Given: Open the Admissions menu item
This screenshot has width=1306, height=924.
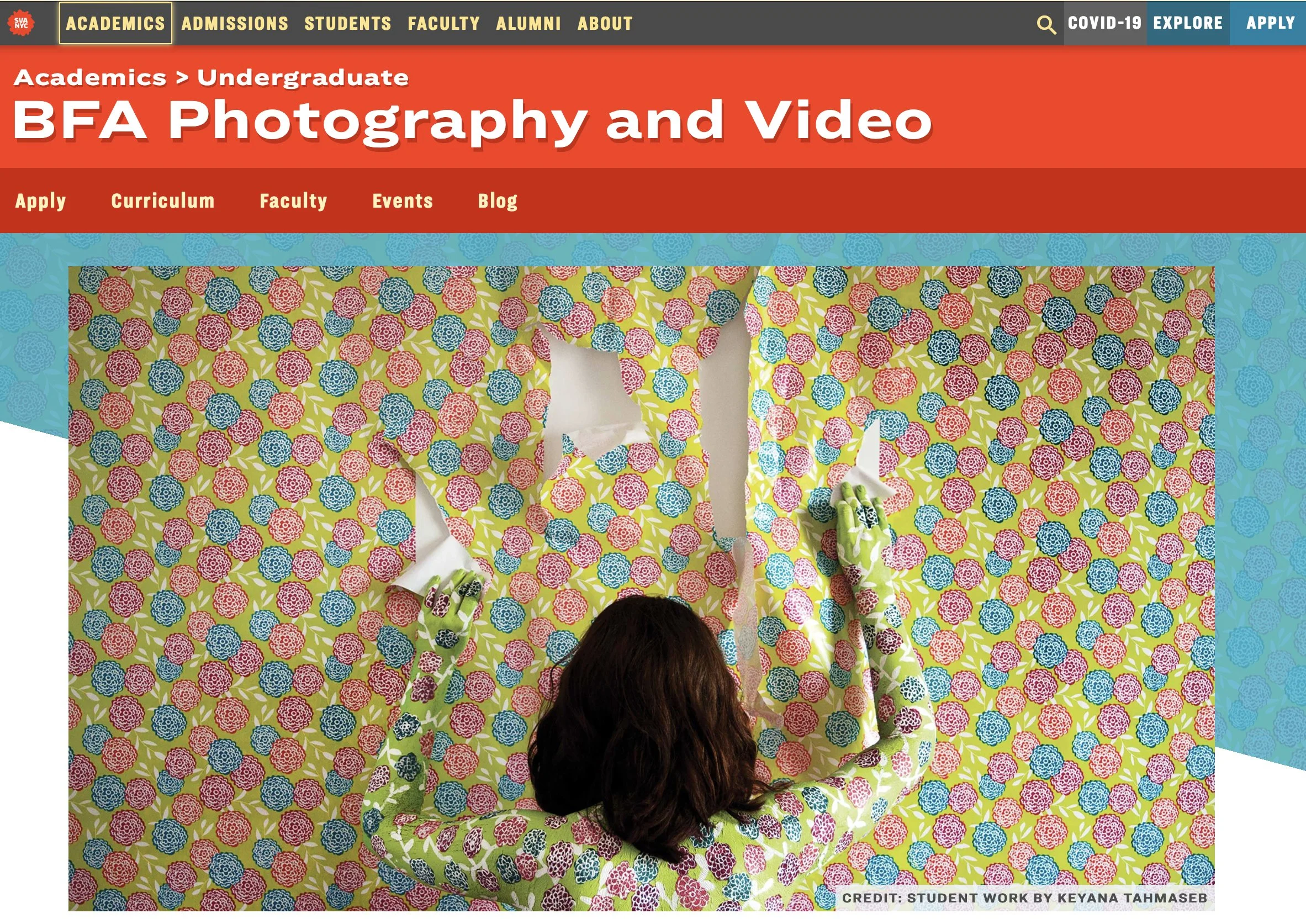Looking at the screenshot, I should (234, 23).
